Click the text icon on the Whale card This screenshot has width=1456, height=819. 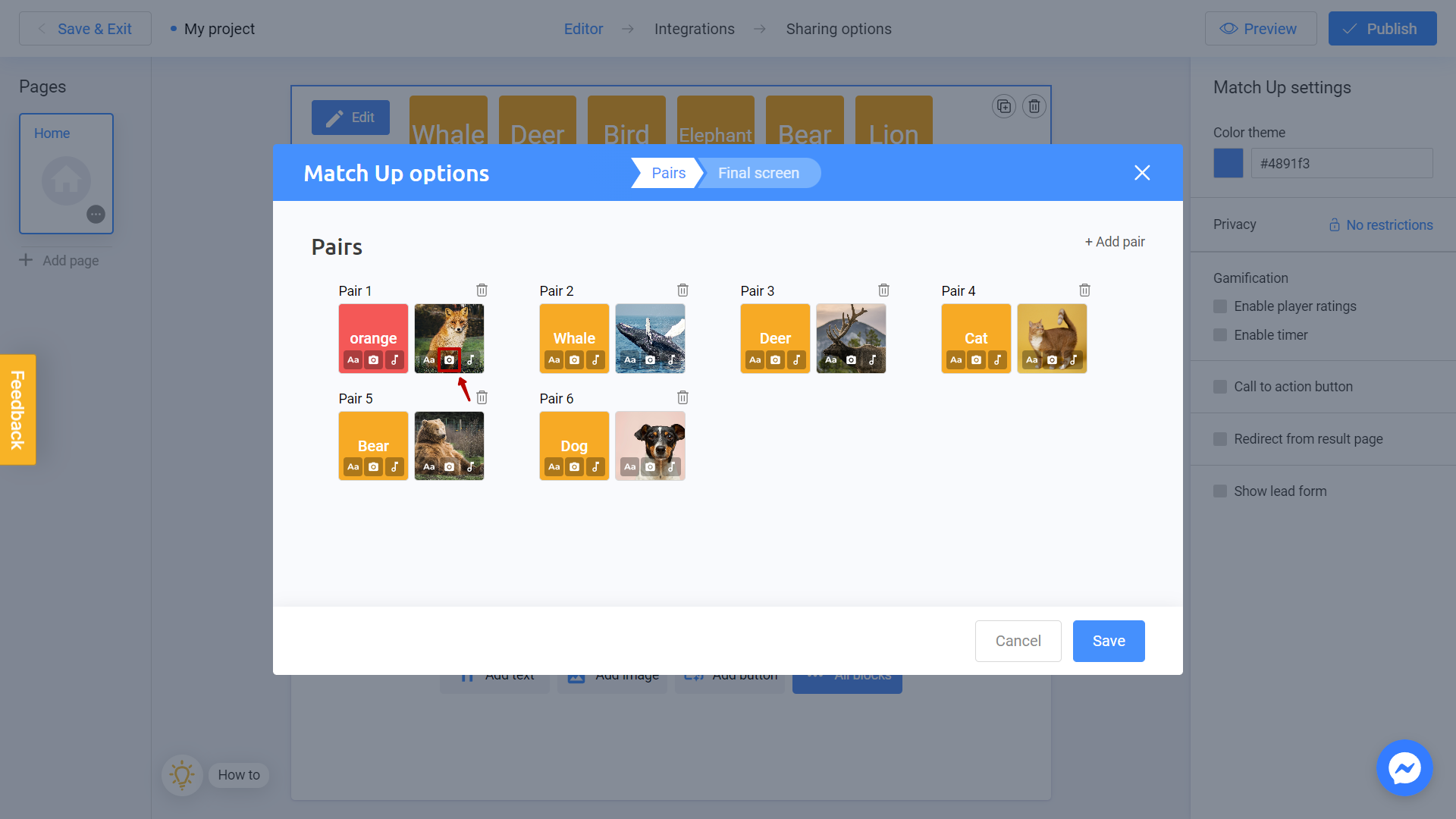coord(554,359)
